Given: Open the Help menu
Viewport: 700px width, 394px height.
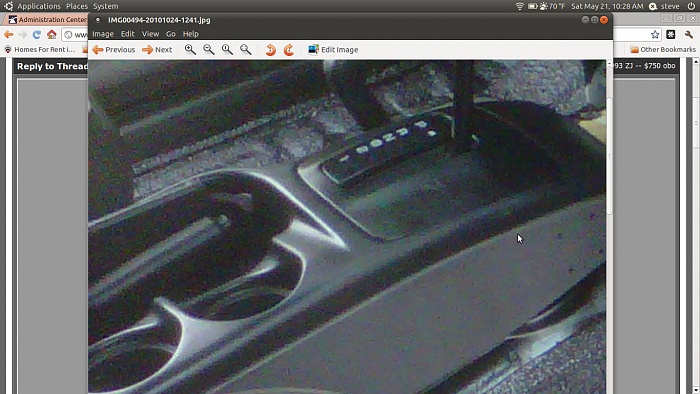Looking at the screenshot, I should tap(190, 34).
